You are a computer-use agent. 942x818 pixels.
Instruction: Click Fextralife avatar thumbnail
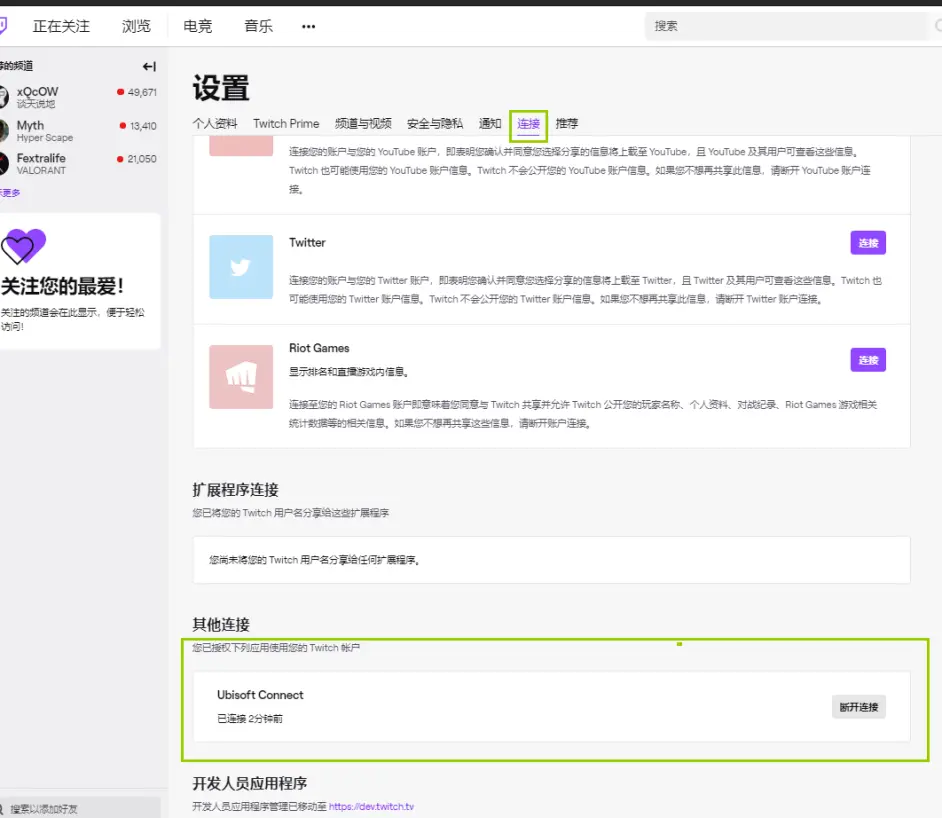4,163
